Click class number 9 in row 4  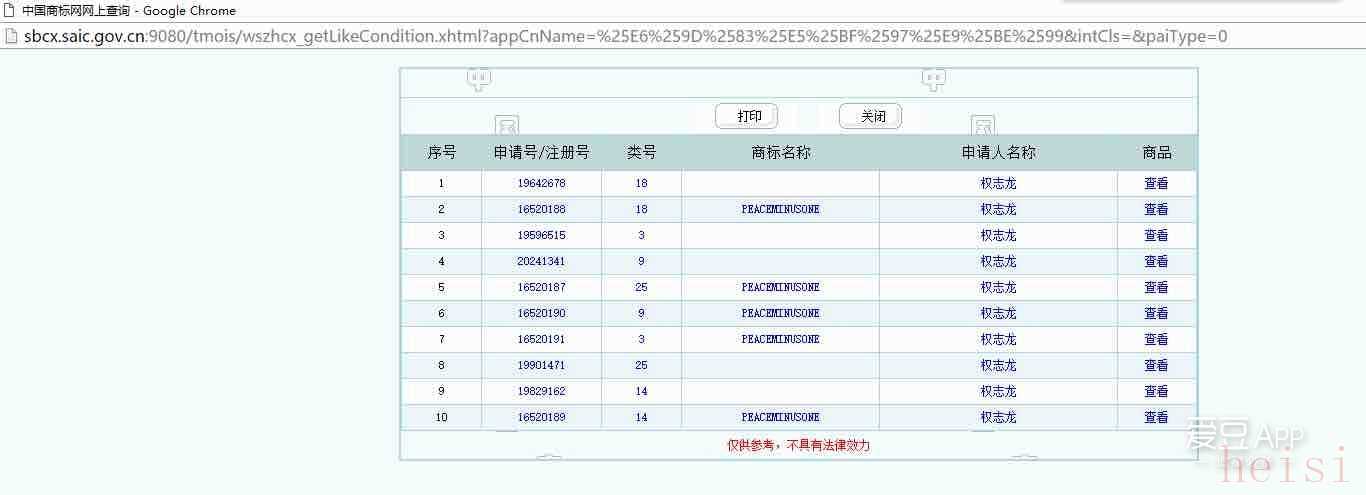click(641, 262)
